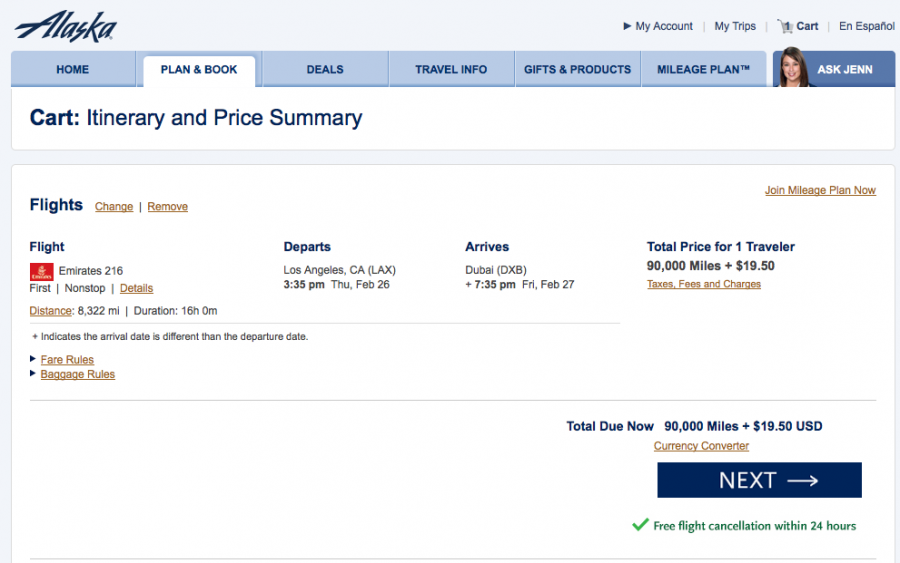Click Join Mileage Plan Now link
Image resolution: width=900 pixels, height=563 pixels.
point(820,190)
